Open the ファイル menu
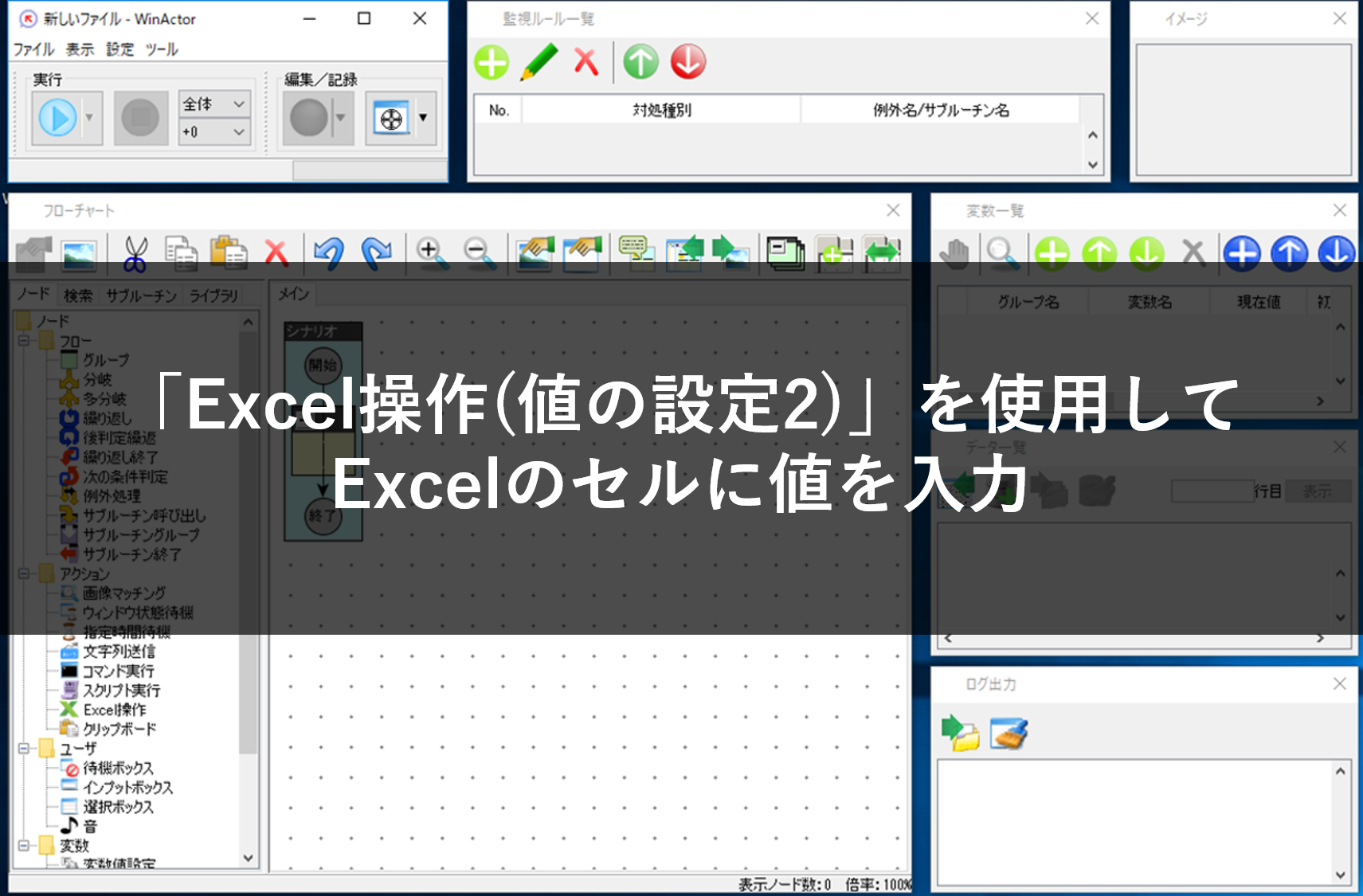This screenshot has height=896, width=1363. point(34,49)
